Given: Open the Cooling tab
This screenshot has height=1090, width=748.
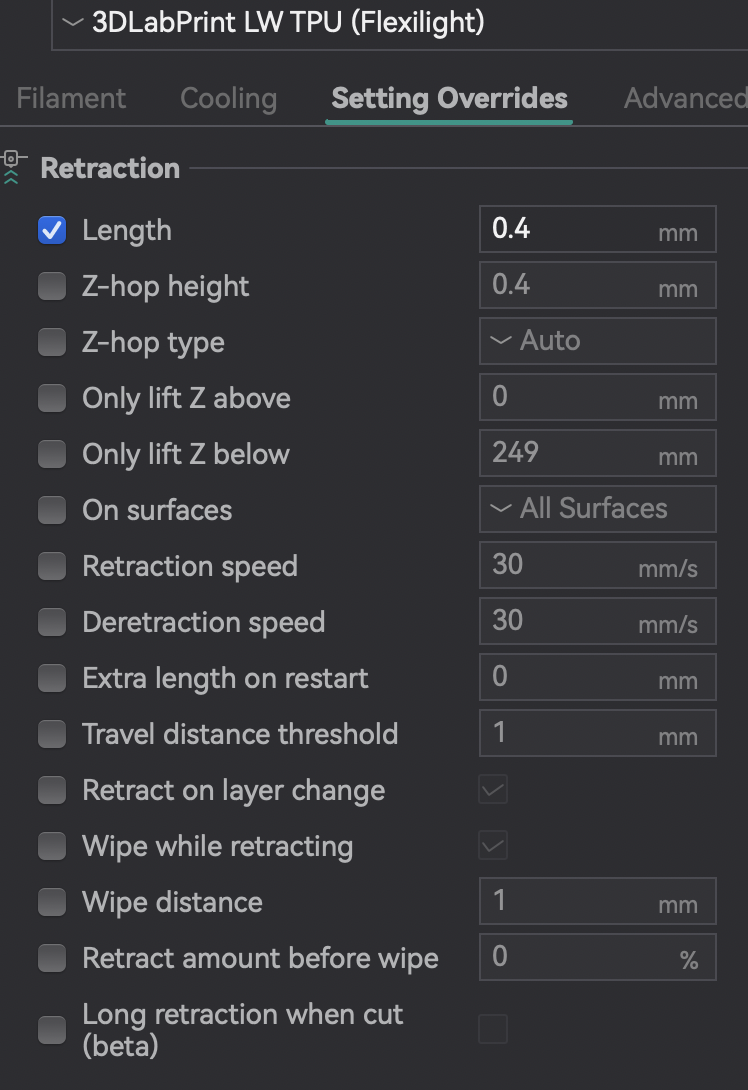Looking at the screenshot, I should (x=228, y=98).
